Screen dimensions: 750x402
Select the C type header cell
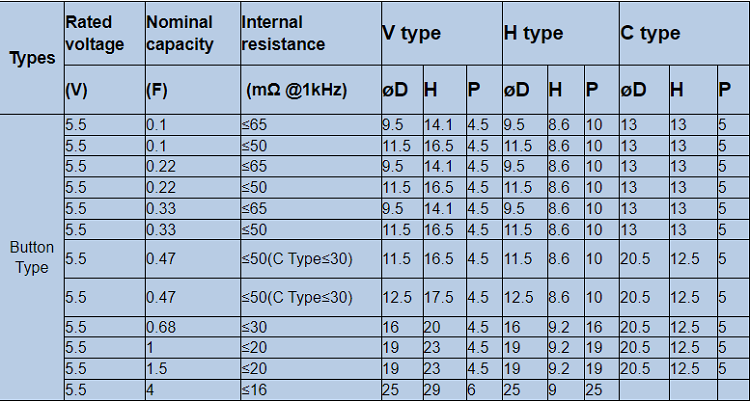684,34
